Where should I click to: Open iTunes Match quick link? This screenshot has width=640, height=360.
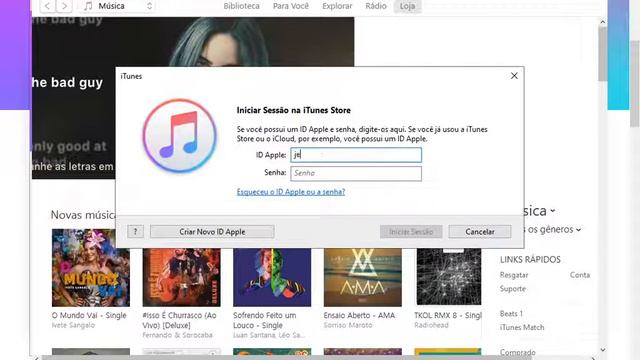coord(522,327)
